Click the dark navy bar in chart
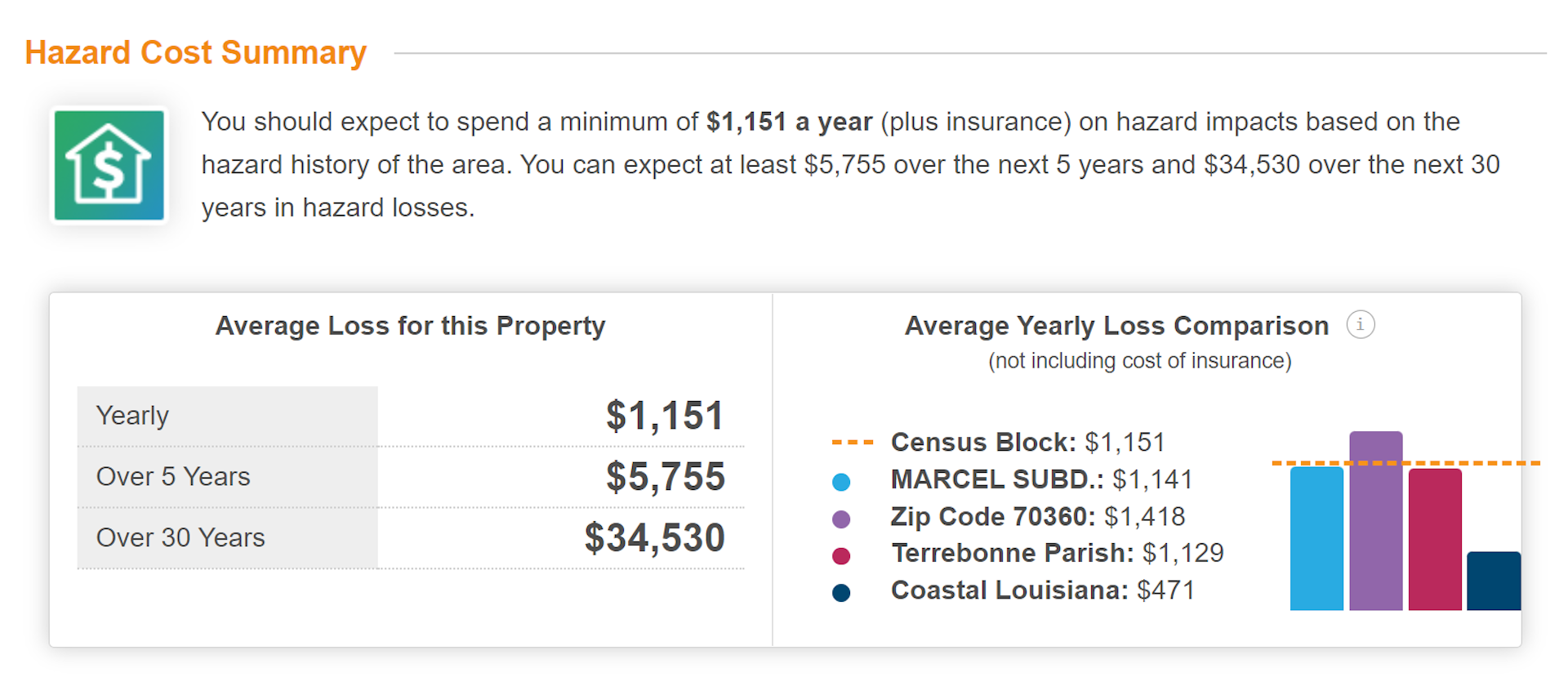Image resolution: width=1568 pixels, height=686 pixels. pyautogui.click(x=1494, y=581)
